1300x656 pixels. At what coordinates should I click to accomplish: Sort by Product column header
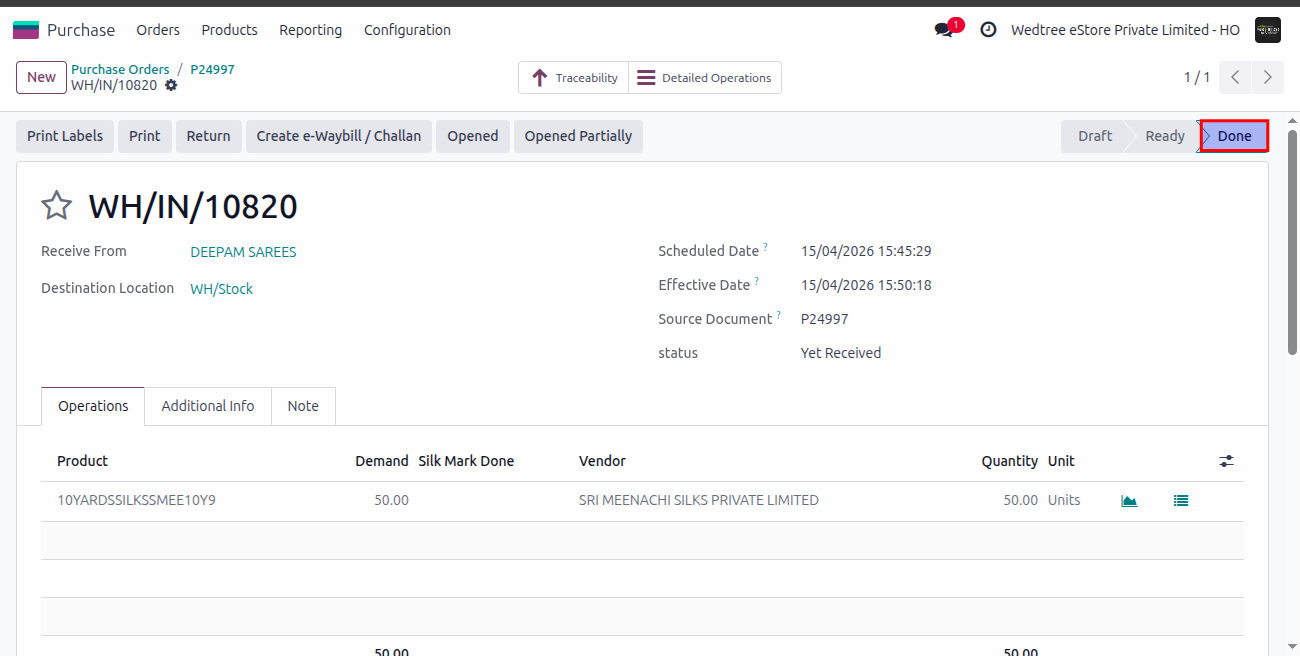click(x=82, y=461)
